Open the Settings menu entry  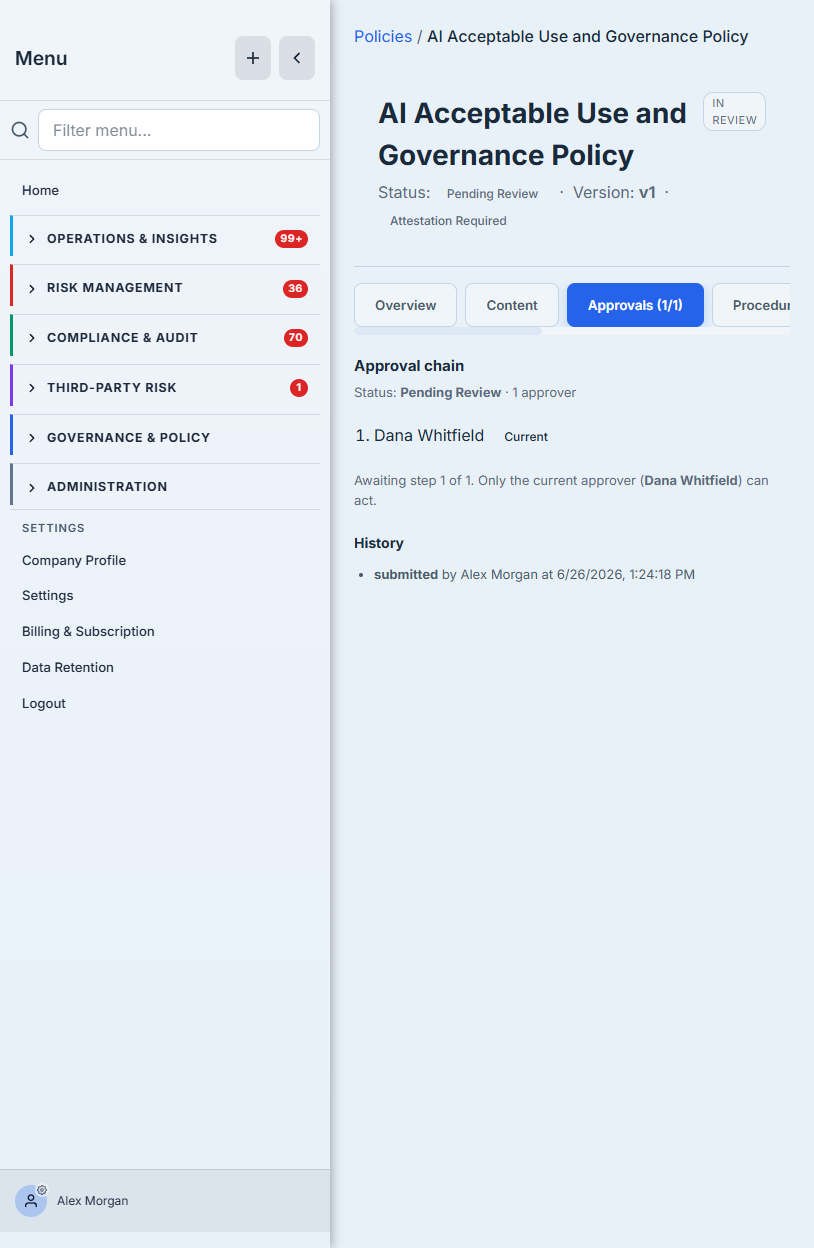48,595
